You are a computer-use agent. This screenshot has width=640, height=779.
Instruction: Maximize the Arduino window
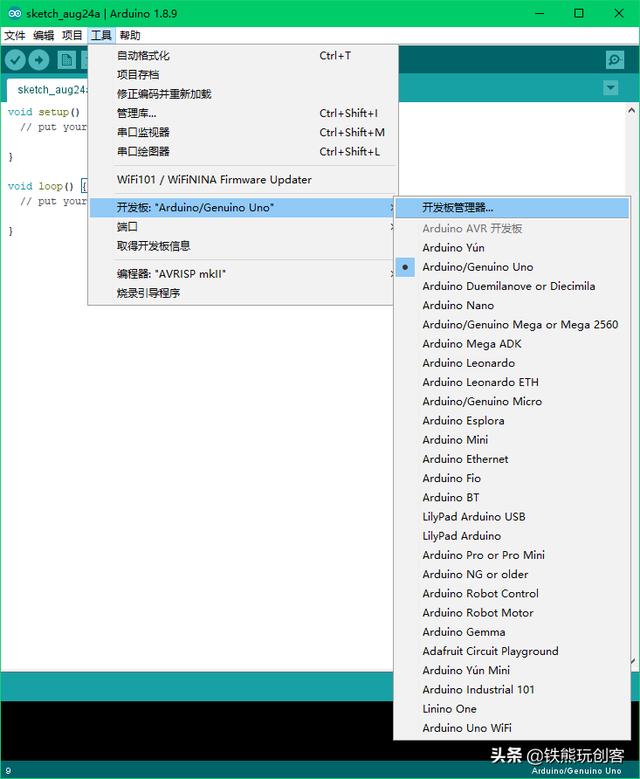coord(579,13)
